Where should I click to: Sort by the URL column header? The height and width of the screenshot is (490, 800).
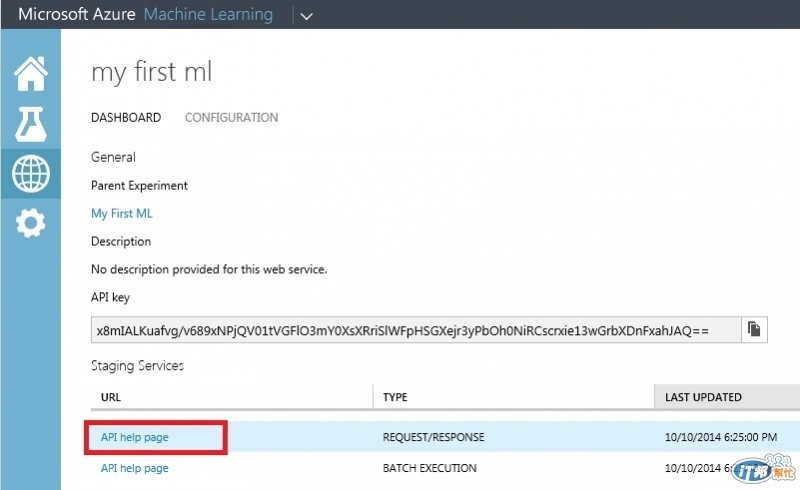point(111,397)
